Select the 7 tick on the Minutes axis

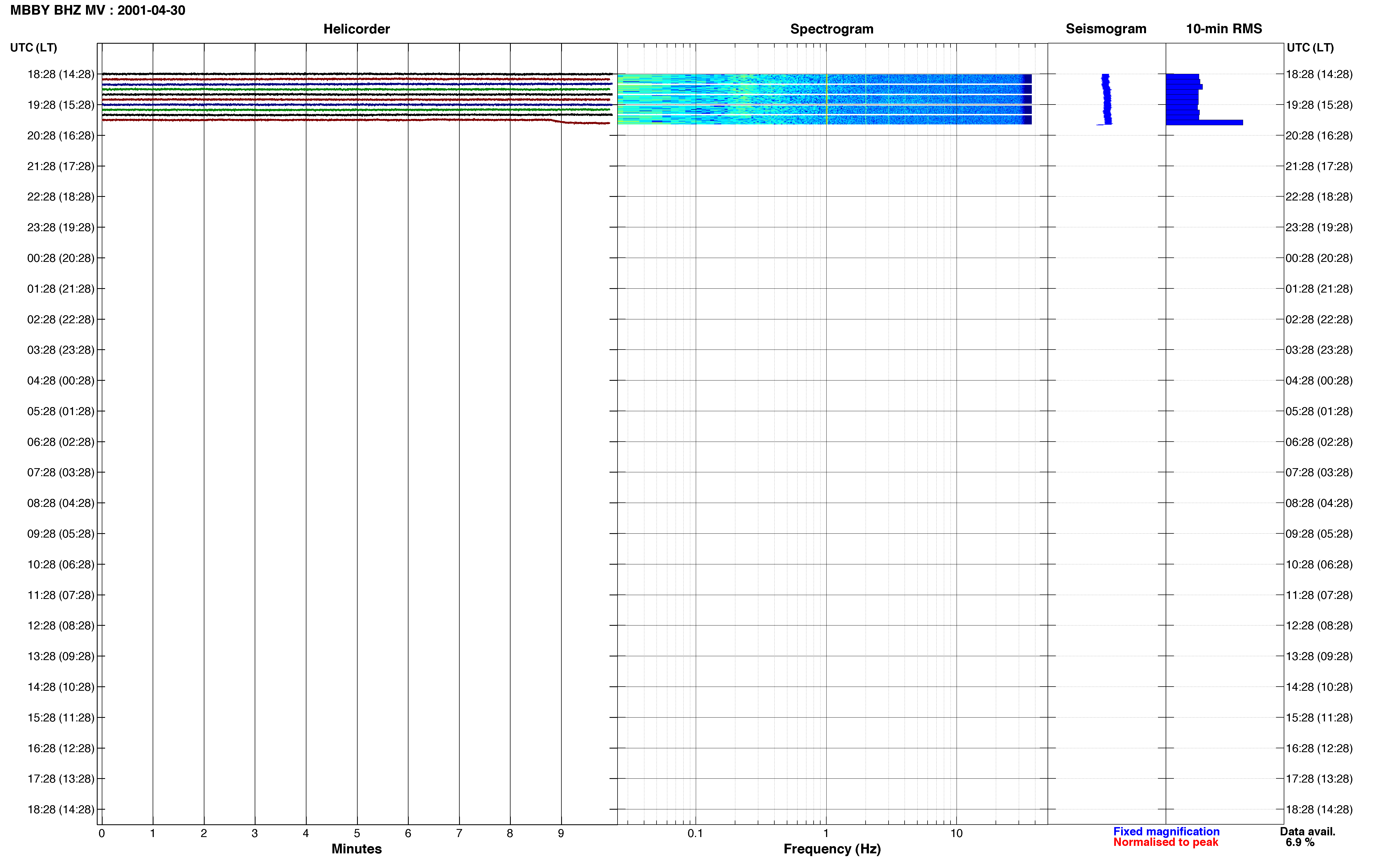coord(459,833)
